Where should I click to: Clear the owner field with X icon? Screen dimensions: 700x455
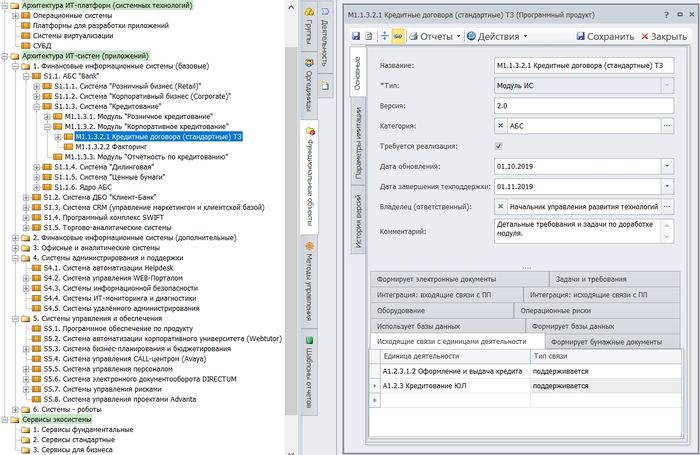(x=501, y=205)
